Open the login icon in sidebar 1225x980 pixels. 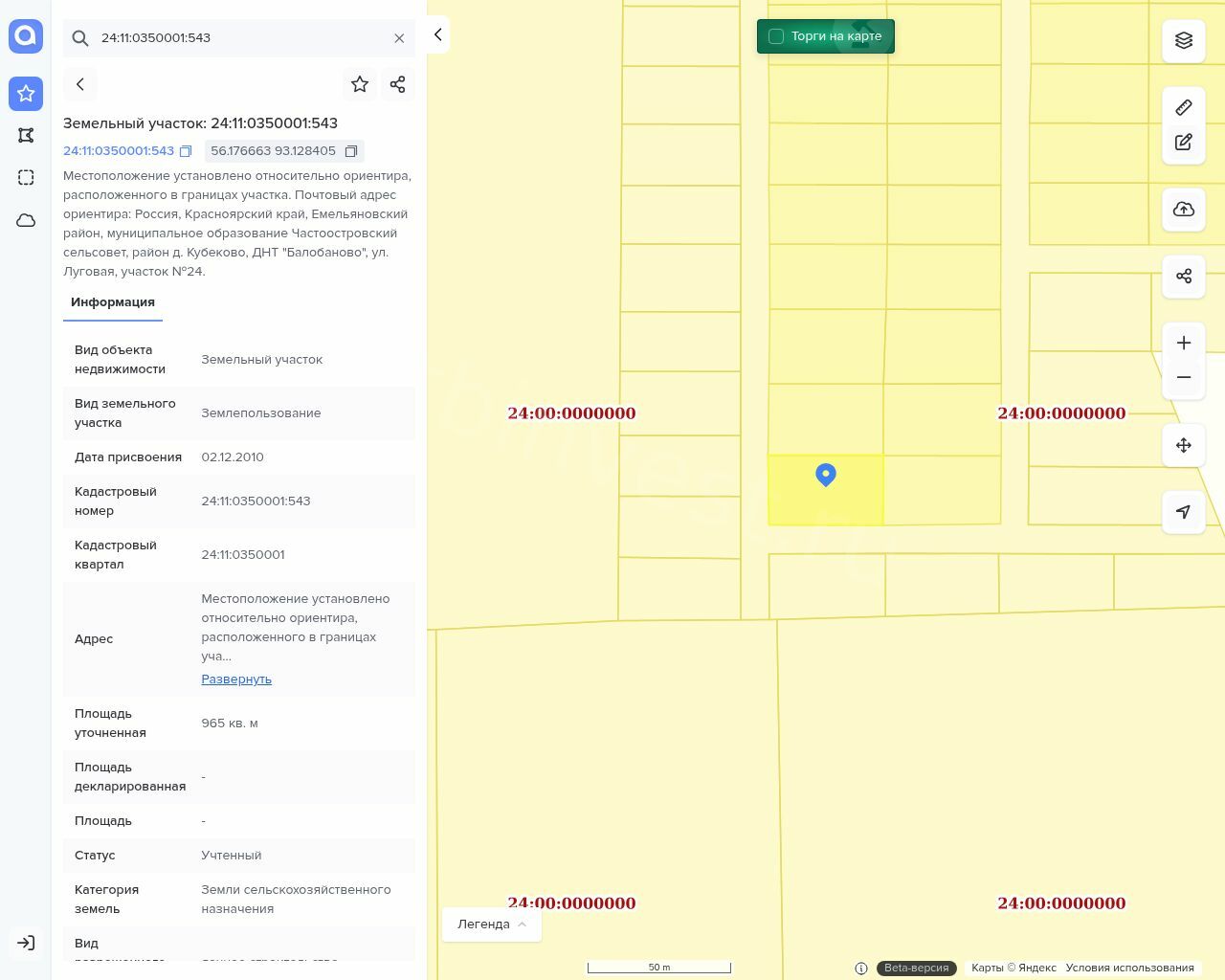(x=26, y=943)
